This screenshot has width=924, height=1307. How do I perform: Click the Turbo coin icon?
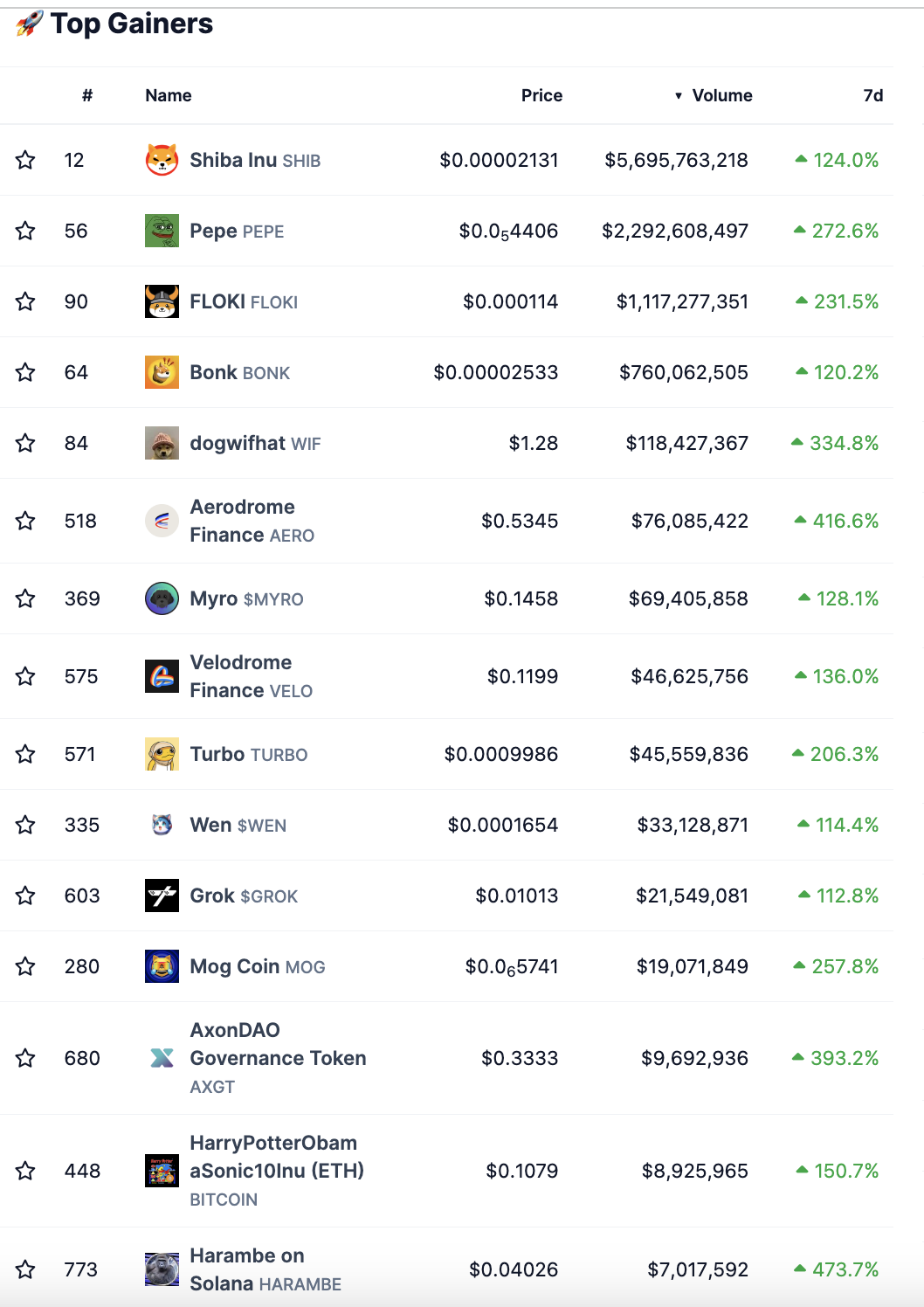(x=162, y=754)
